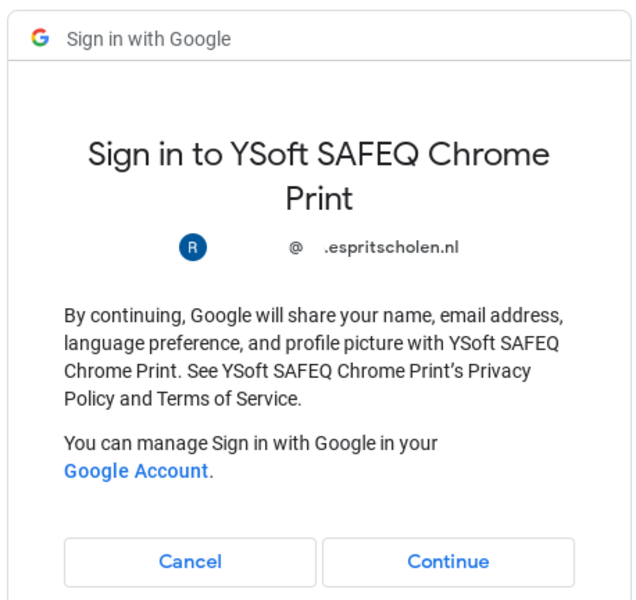Click the word 'Print' in the heading
The width and height of the screenshot is (636, 600).
[x=319, y=198]
